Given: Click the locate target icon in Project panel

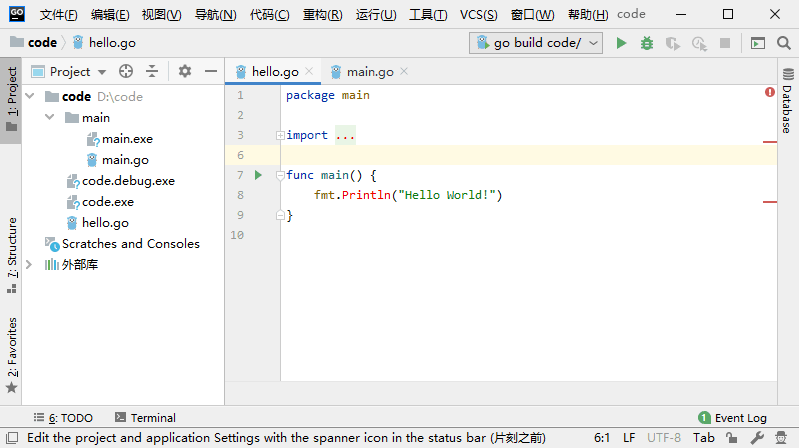Looking at the screenshot, I should pos(126,71).
